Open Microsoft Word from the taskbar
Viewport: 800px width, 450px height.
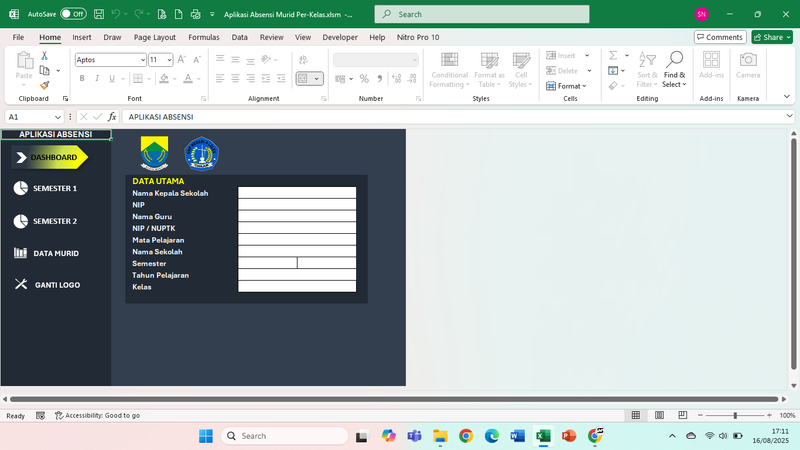518,436
